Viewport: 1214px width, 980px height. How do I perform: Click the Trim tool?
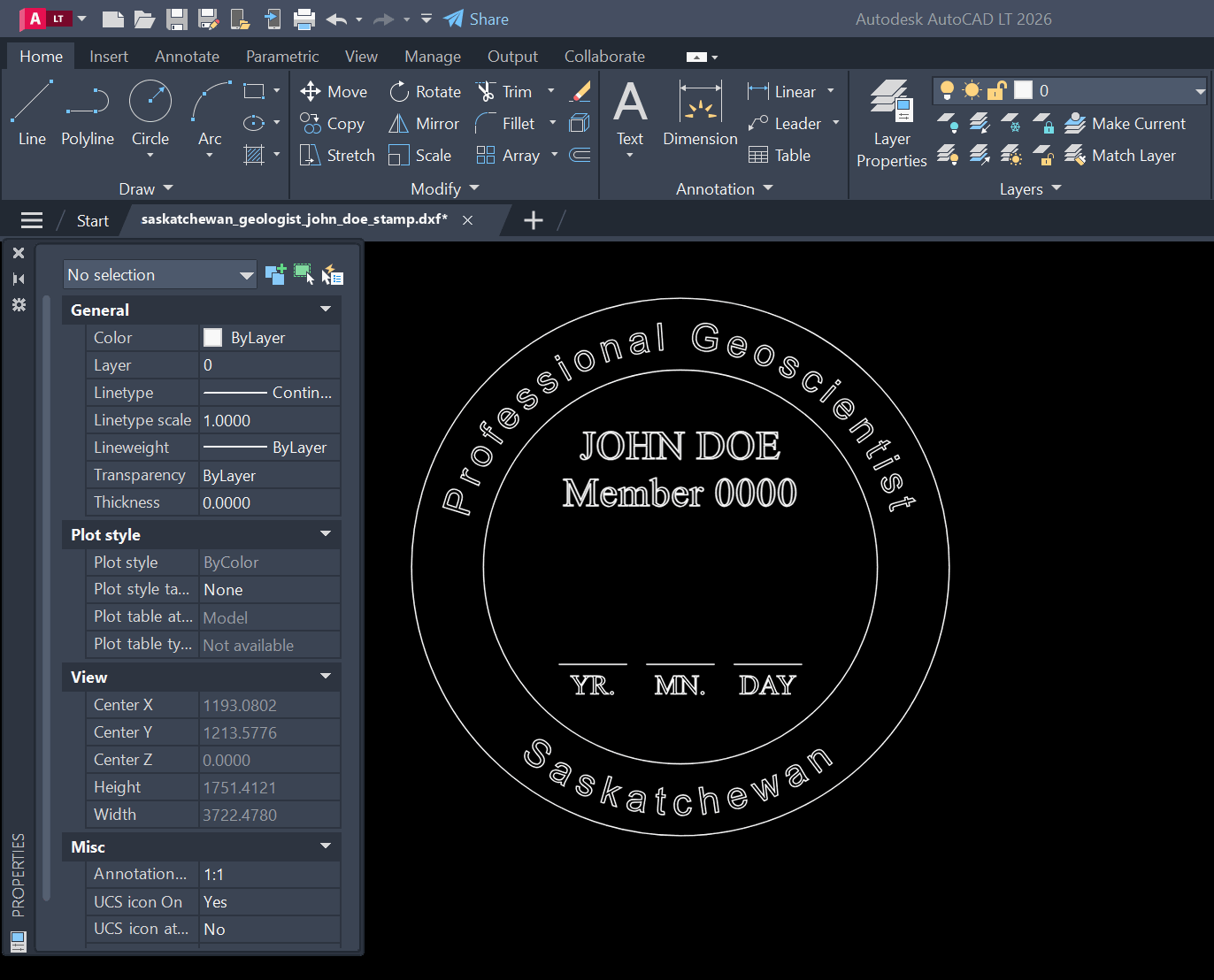(504, 92)
